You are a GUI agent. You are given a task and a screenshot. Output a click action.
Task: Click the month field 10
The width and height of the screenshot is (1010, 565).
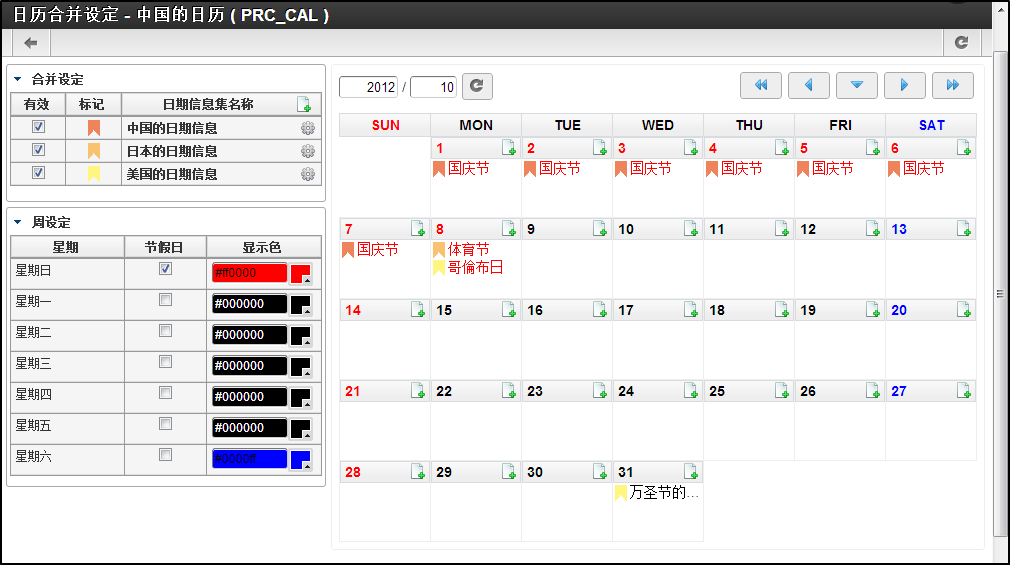pos(434,87)
